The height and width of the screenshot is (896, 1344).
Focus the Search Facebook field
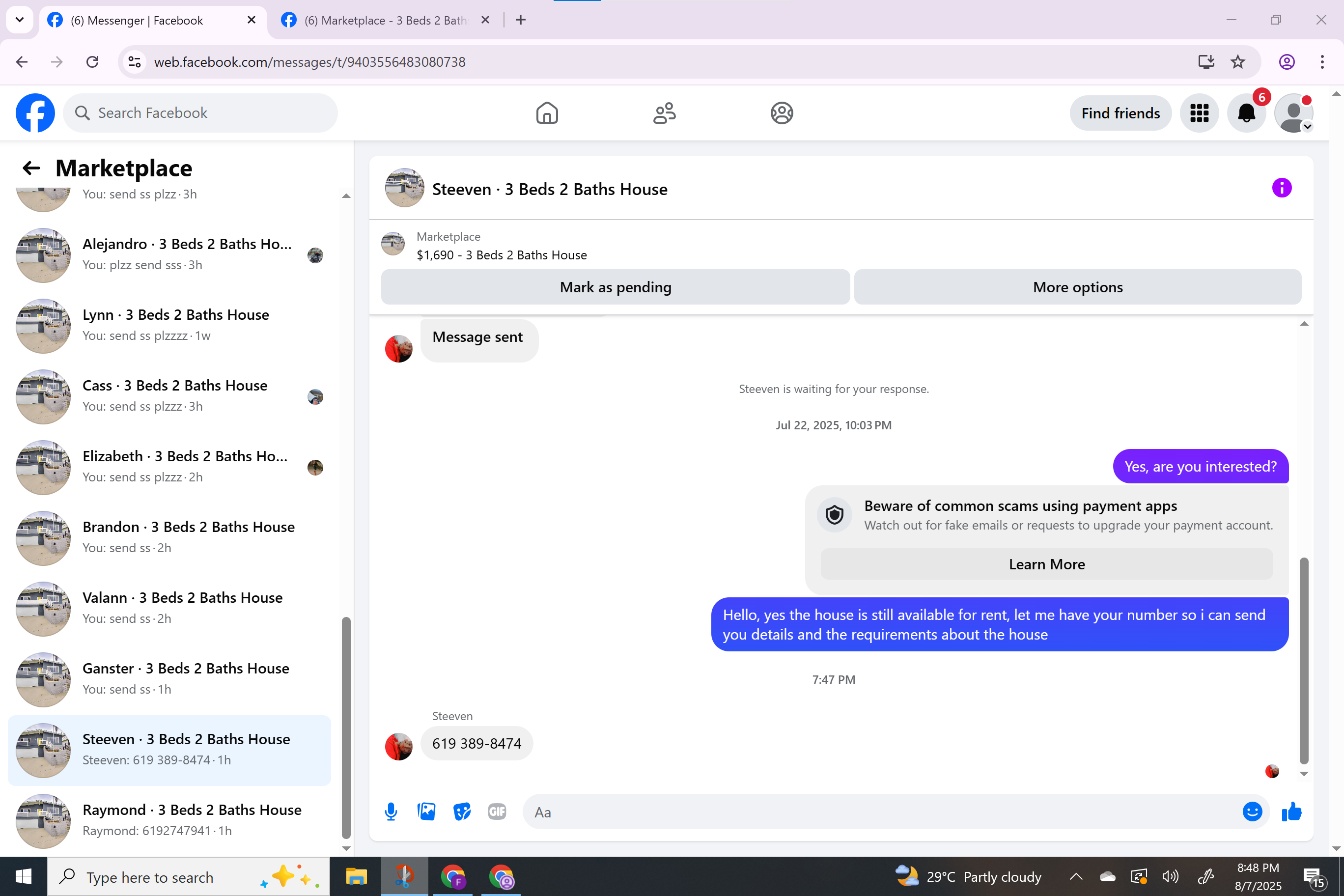coord(200,113)
